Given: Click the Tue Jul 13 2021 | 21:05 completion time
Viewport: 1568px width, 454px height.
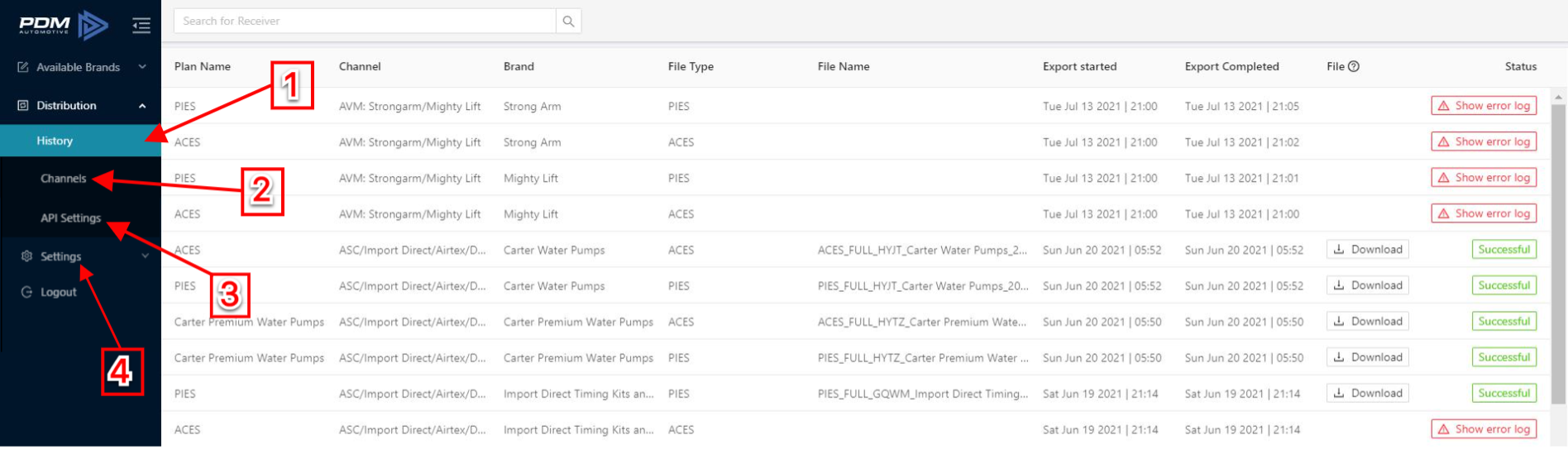Looking at the screenshot, I should (1241, 107).
